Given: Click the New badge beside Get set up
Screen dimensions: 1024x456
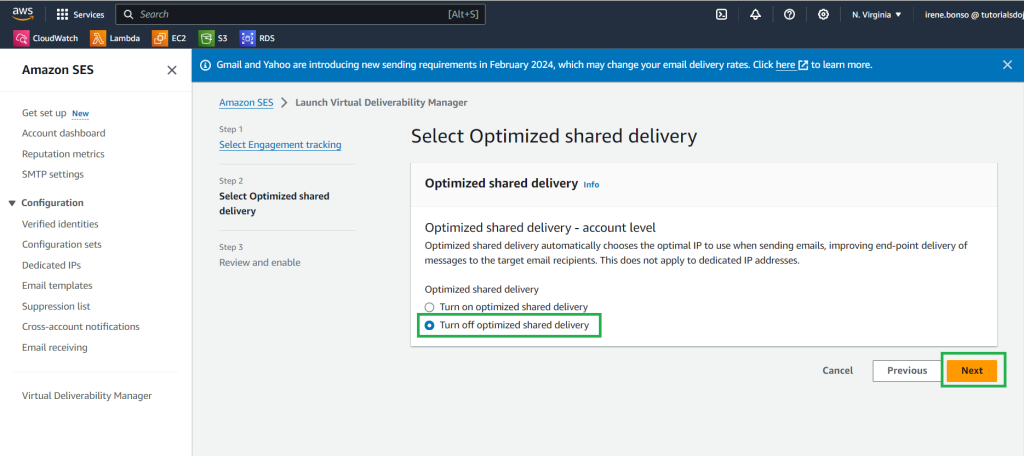Looking at the screenshot, I should (x=80, y=114).
